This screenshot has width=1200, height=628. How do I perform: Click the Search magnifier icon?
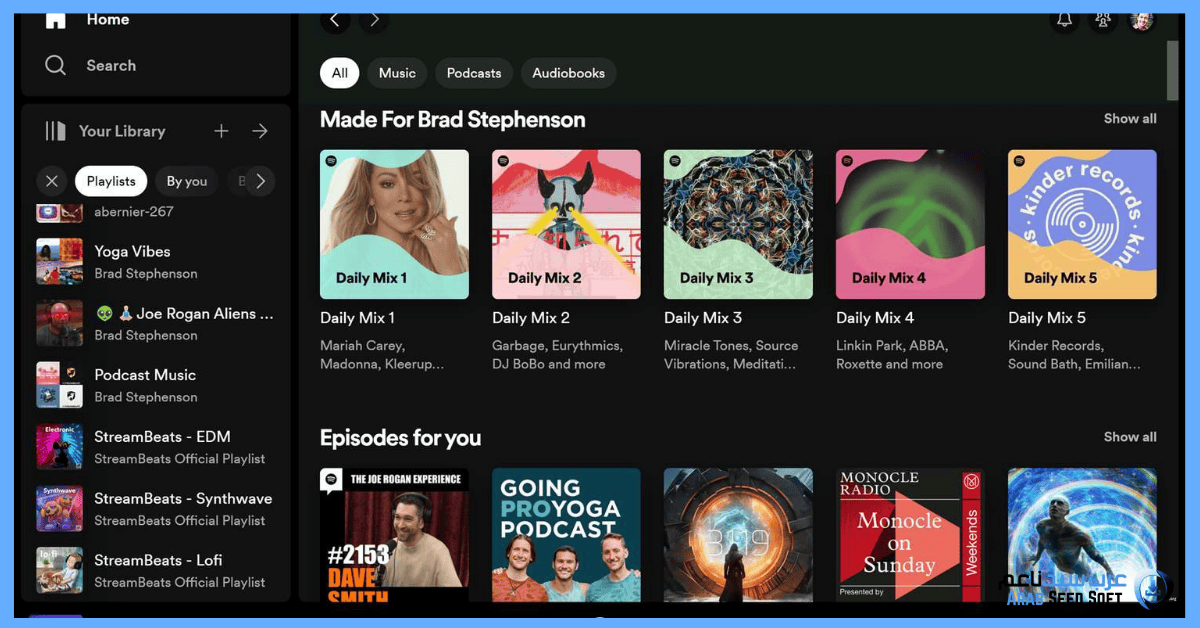(x=56, y=65)
